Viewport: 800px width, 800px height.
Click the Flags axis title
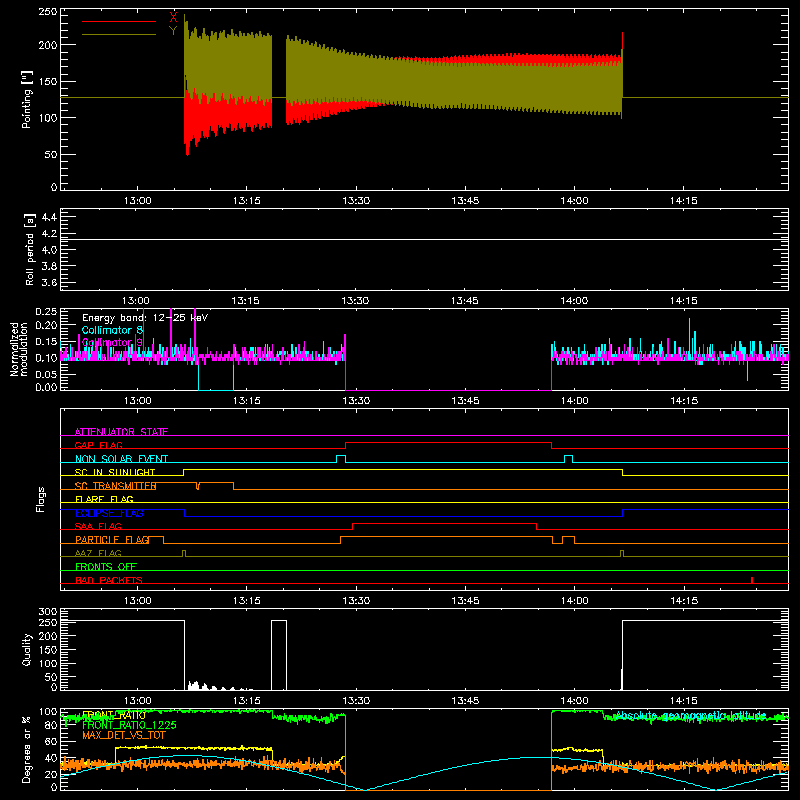[40, 499]
